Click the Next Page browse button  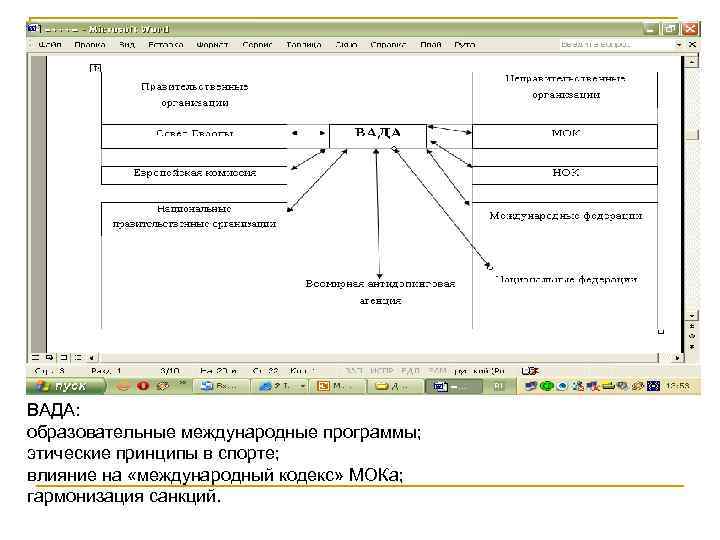click(692, 347)
